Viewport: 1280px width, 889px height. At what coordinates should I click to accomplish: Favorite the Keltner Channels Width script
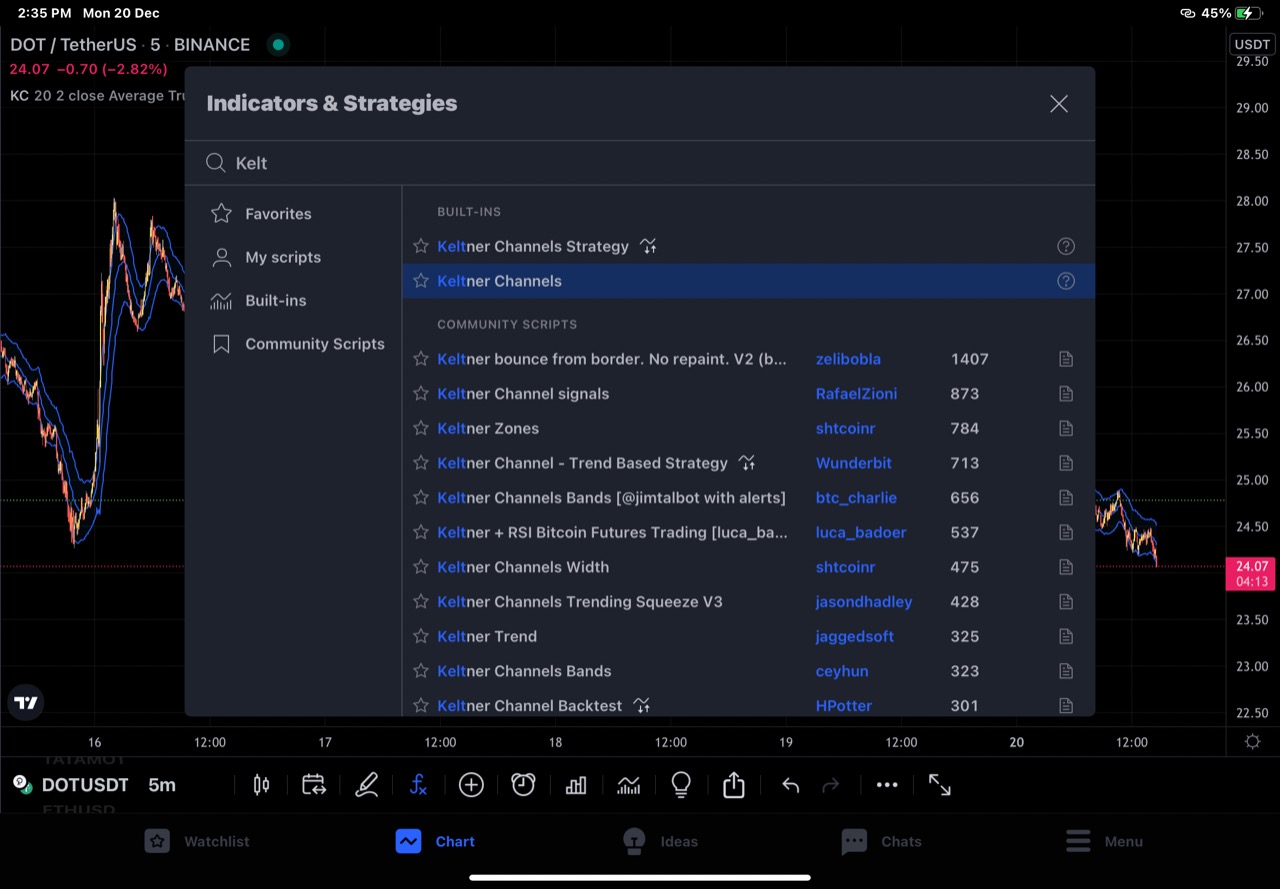pos(421,567)
